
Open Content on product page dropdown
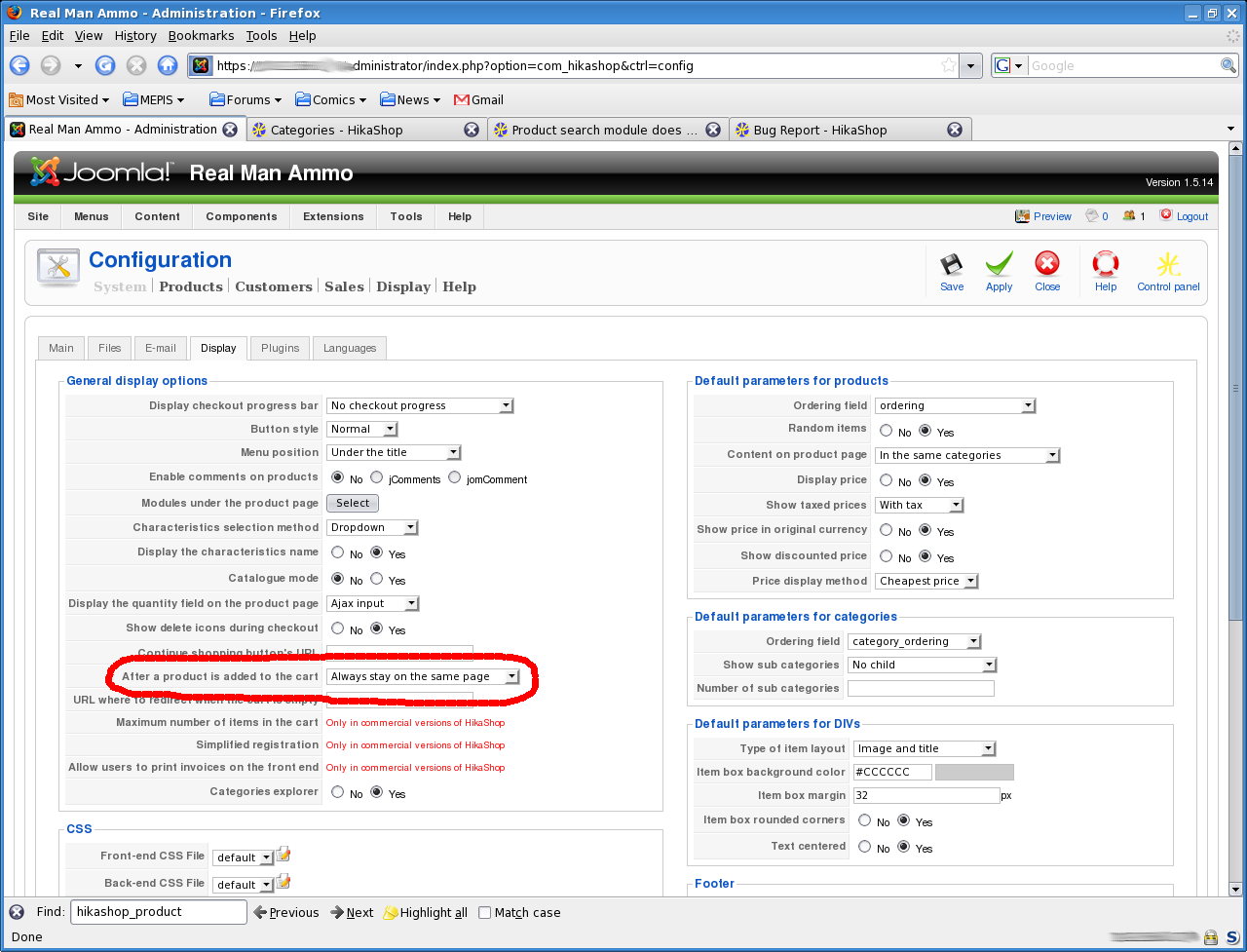(x=966, y=455)
